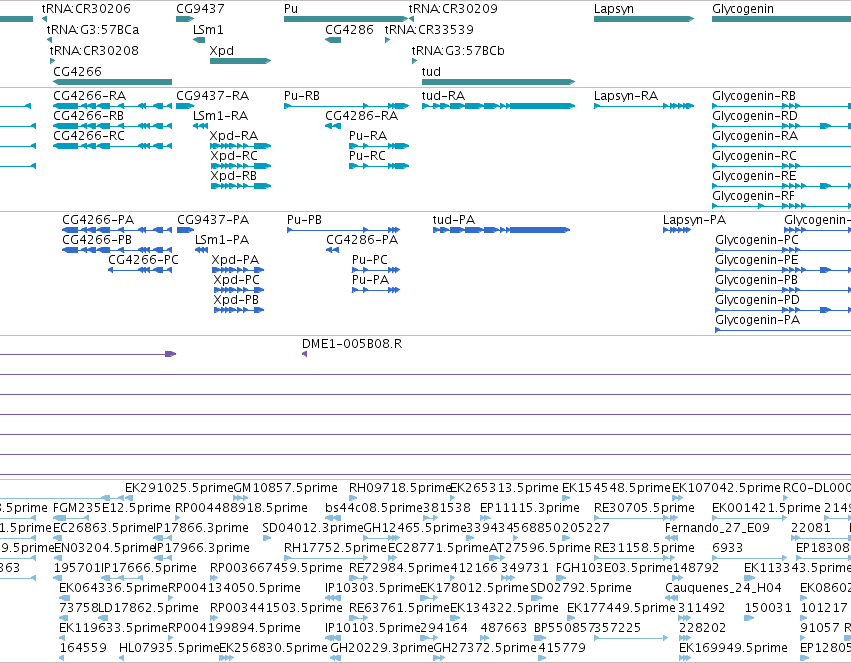The width and height of the screenshot is (851, 663).
Task: Click the Lapsyn-PA protein label
Action: pos(694,220)
